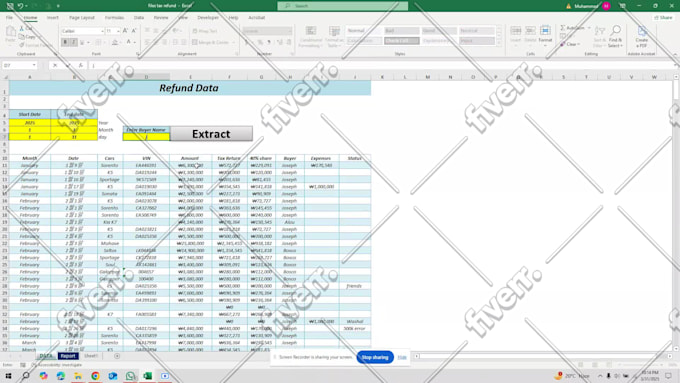Click the Refund Data title cell

pos(190,88)
